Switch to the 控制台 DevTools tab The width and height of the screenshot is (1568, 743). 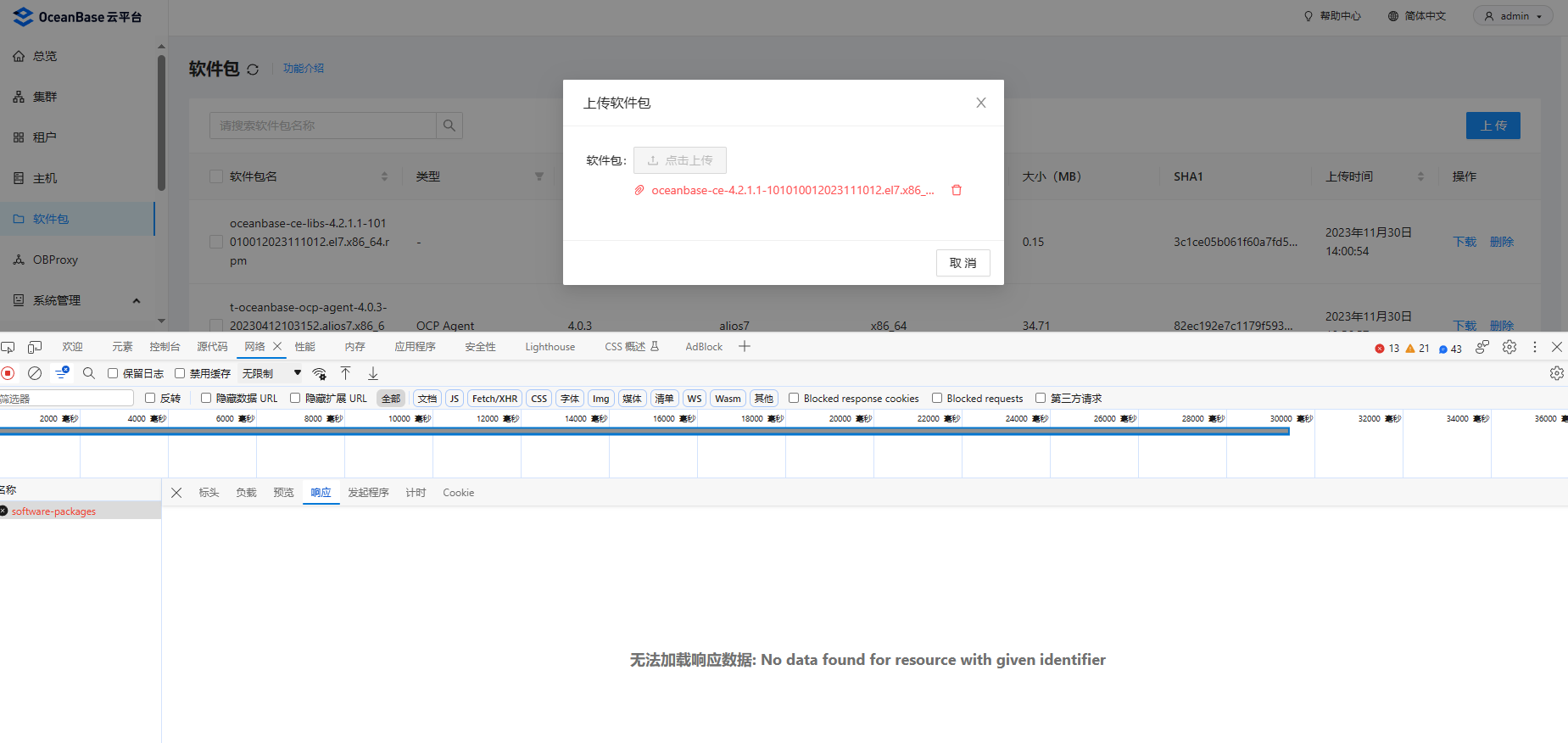coord(165,347)
